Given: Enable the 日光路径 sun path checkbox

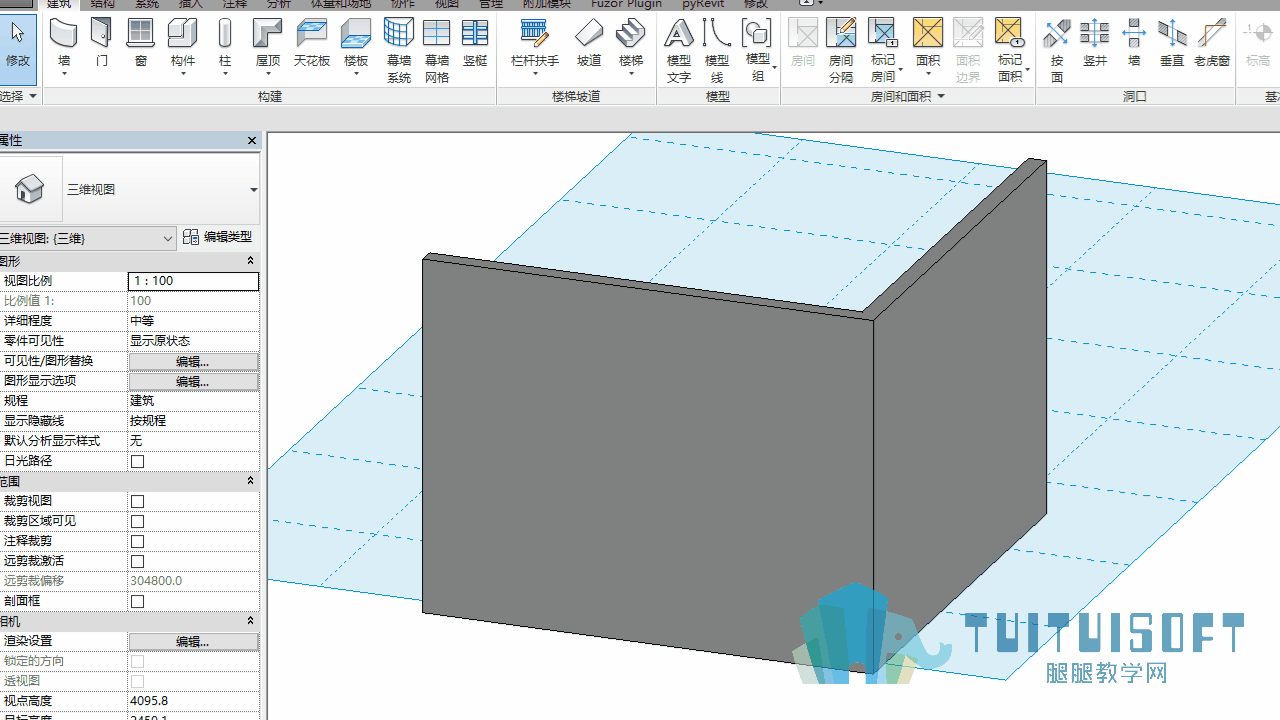Looking at the screenshot, I should click(x=138, y=461).
